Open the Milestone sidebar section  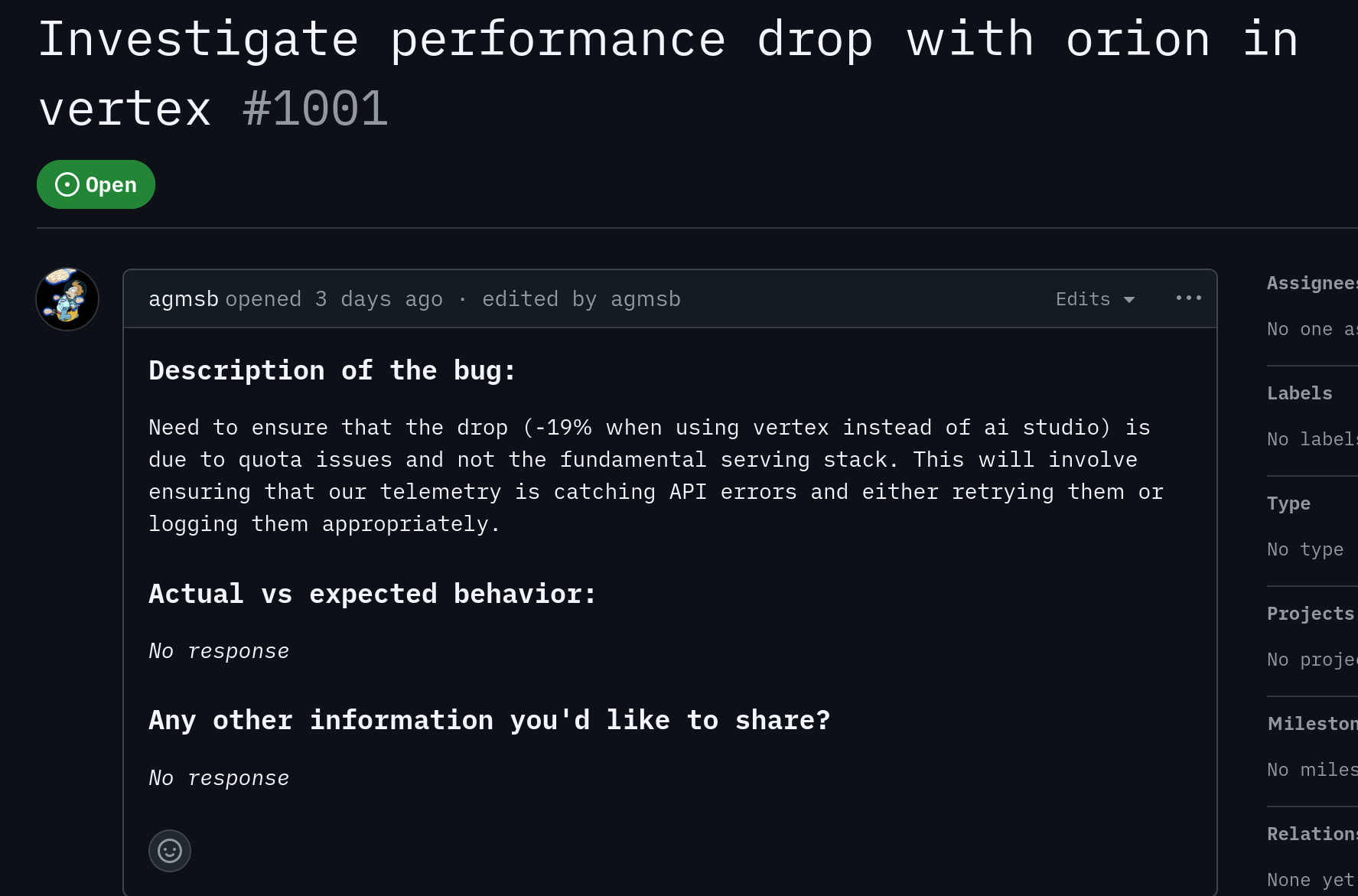[1311, 724]
